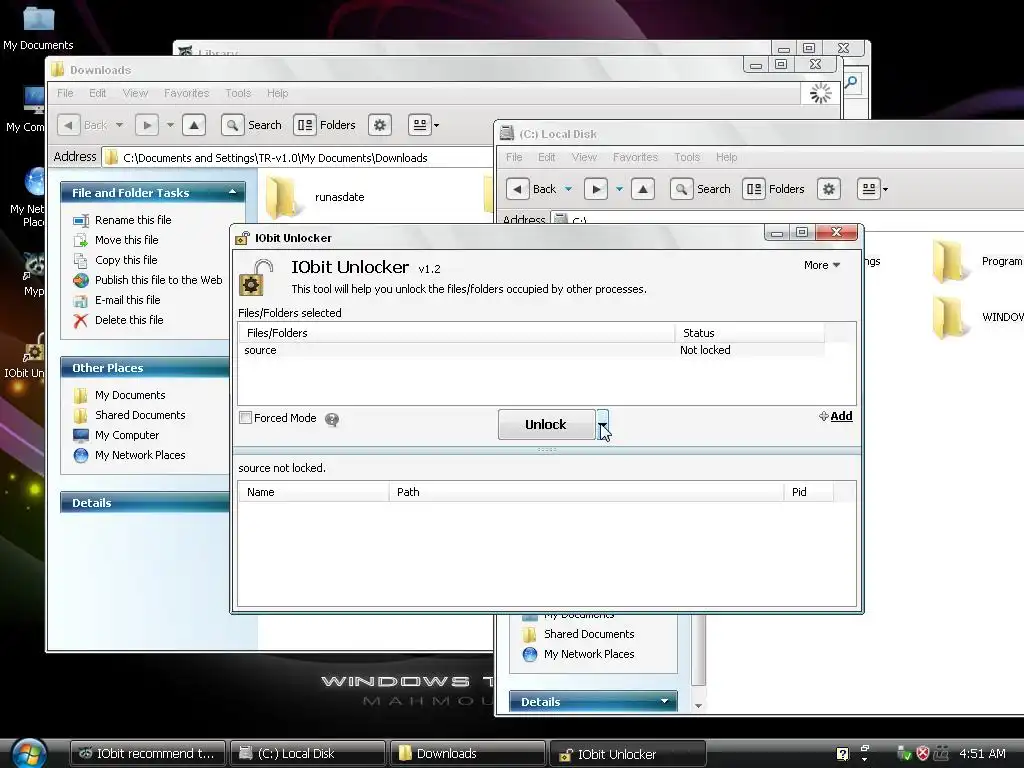
Task: Open View menu in Downloads window
Action: pos(135,93)
